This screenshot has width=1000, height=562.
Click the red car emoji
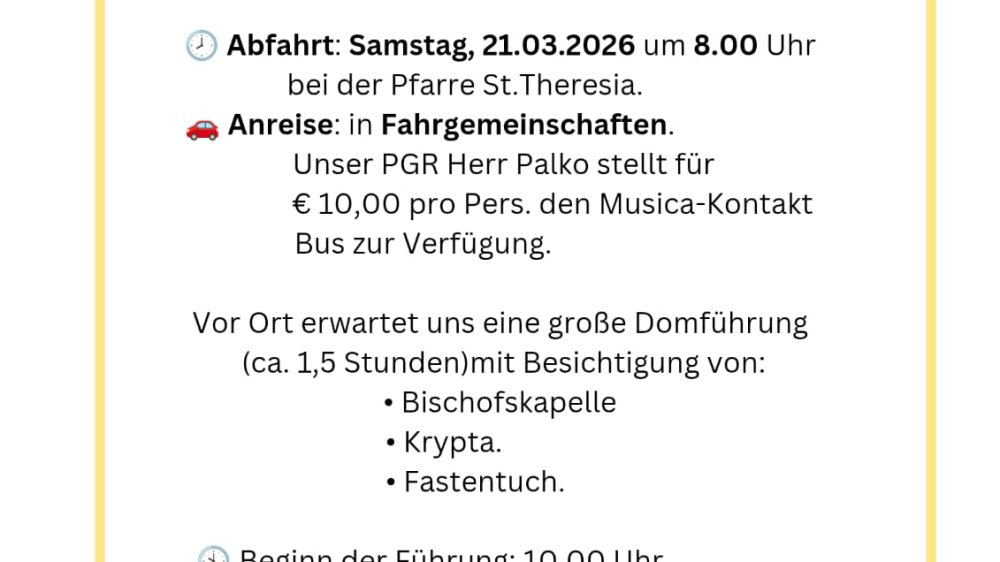pos(202,127)
